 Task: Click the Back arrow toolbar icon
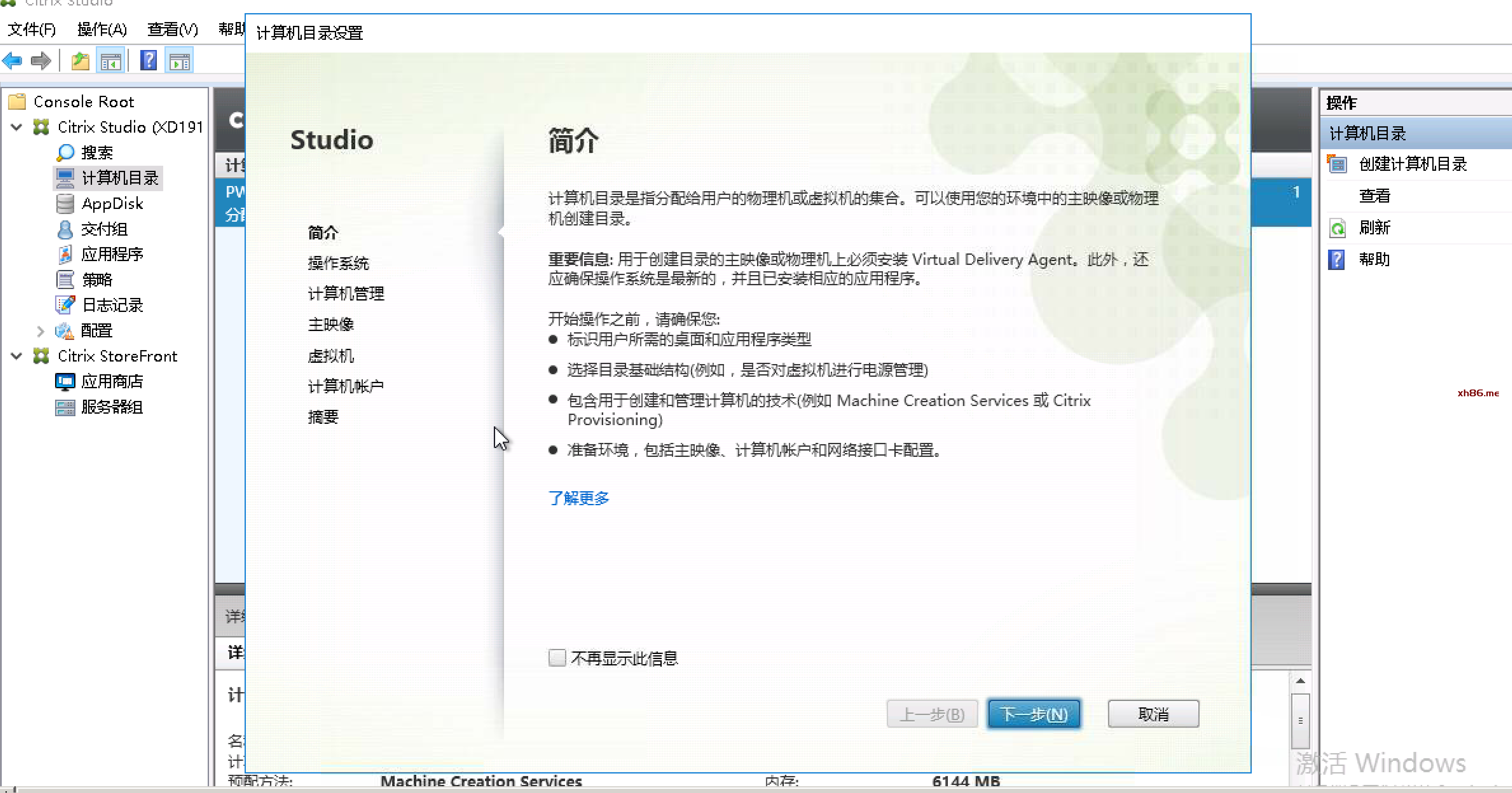(13, 61)
